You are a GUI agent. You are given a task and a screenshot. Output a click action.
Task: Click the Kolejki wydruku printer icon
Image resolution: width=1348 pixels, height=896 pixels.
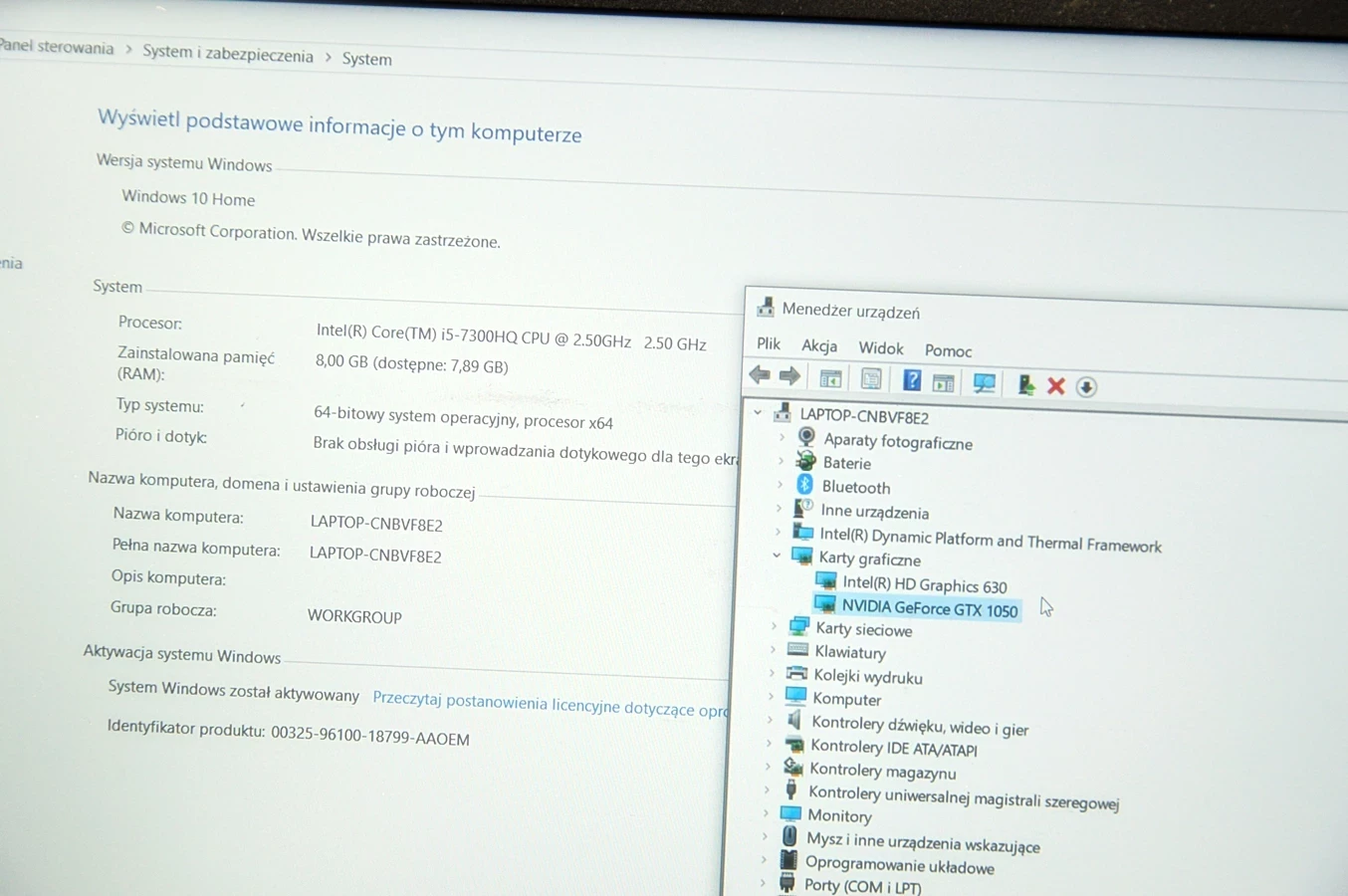tap(796, 673)
